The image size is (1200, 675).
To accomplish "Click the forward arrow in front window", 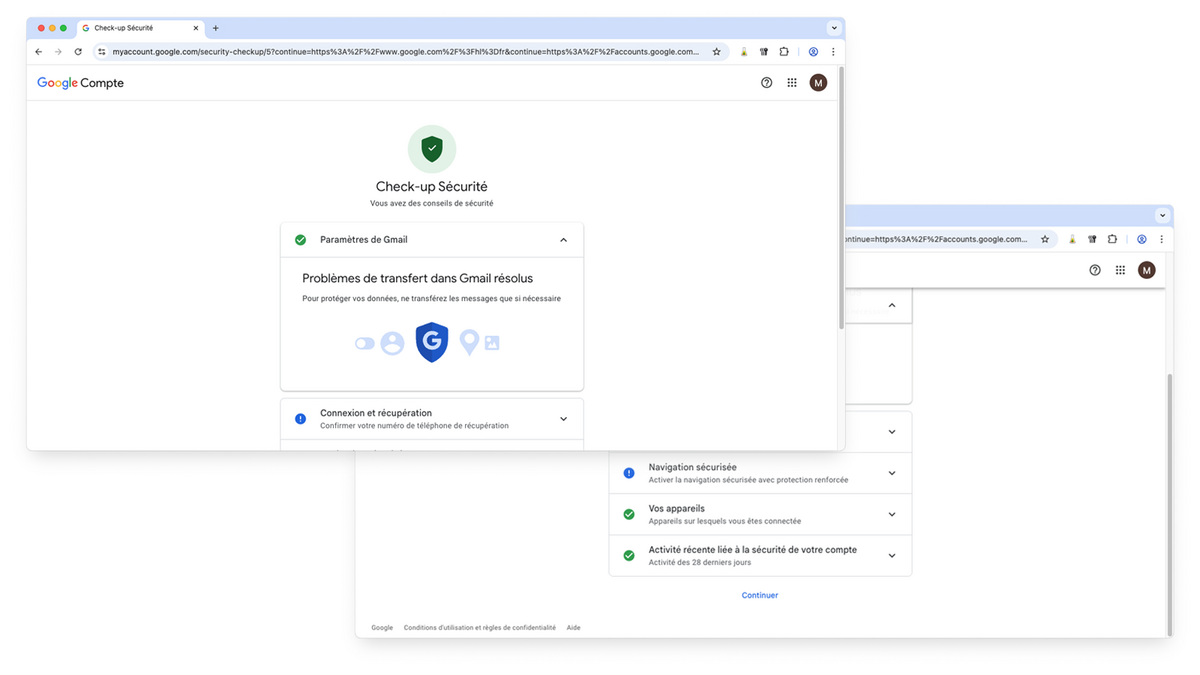I will tap(58, 52).
